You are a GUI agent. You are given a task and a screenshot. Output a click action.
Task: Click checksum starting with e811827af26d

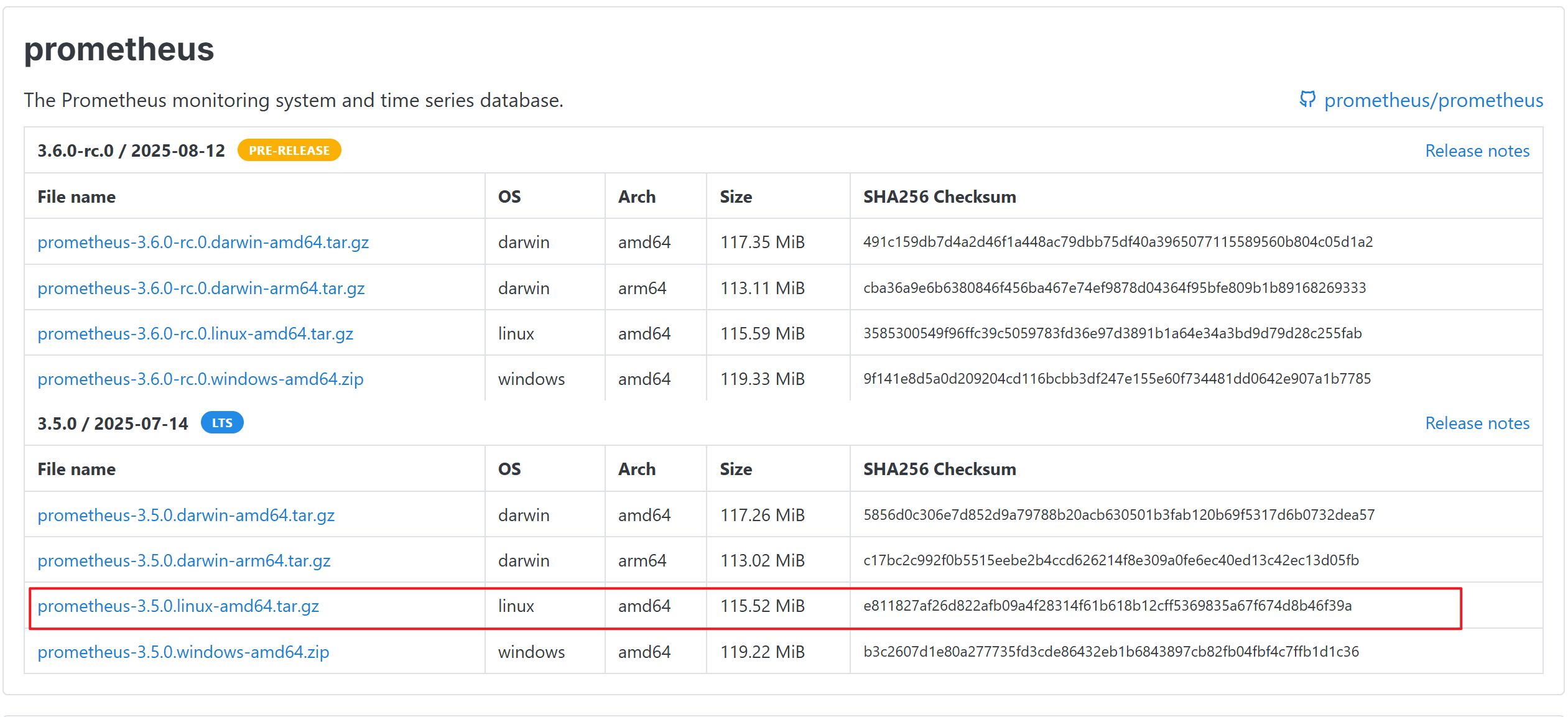(x=1107, y=606)
